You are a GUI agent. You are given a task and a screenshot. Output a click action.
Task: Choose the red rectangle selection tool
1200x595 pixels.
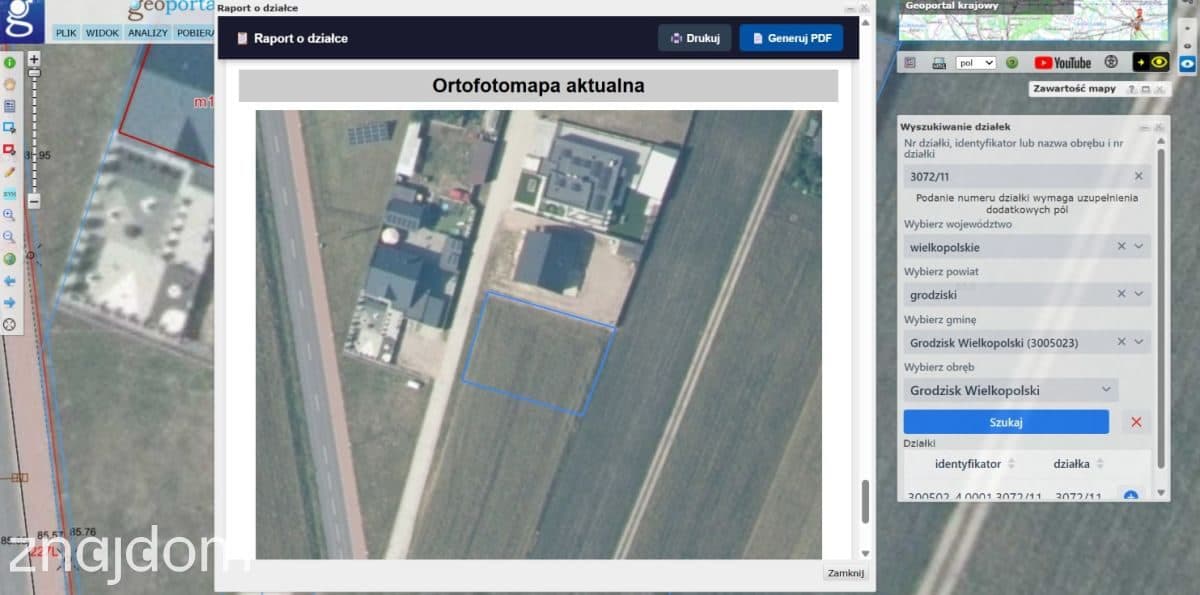point(10,150)
